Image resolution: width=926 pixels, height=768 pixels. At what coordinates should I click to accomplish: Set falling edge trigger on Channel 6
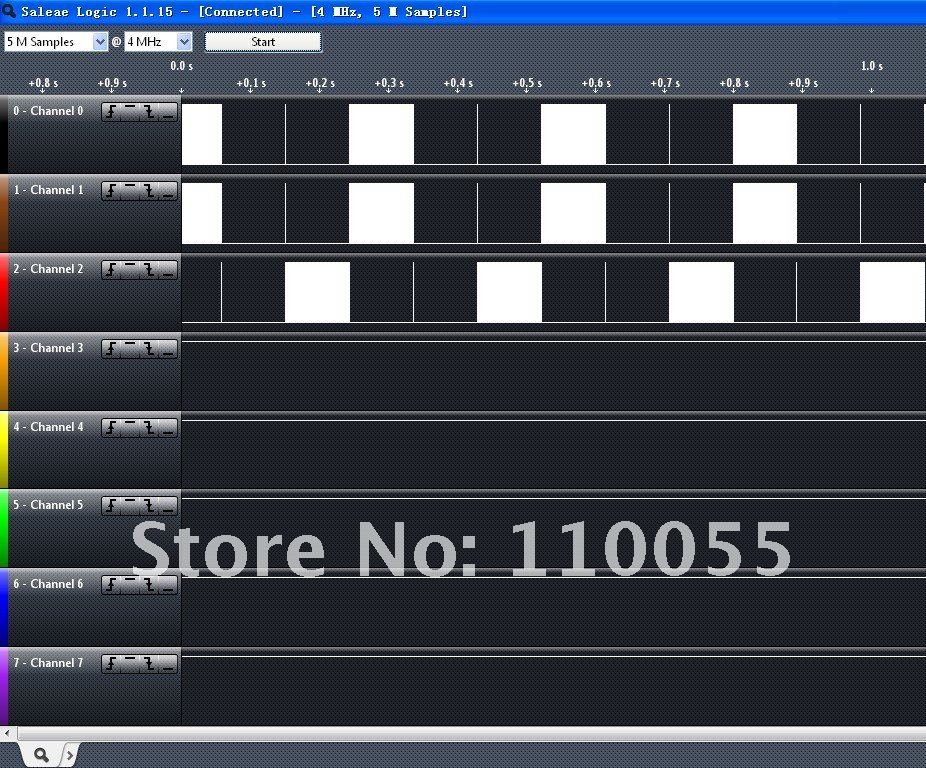pyautogui.click(x=149, y=585)
